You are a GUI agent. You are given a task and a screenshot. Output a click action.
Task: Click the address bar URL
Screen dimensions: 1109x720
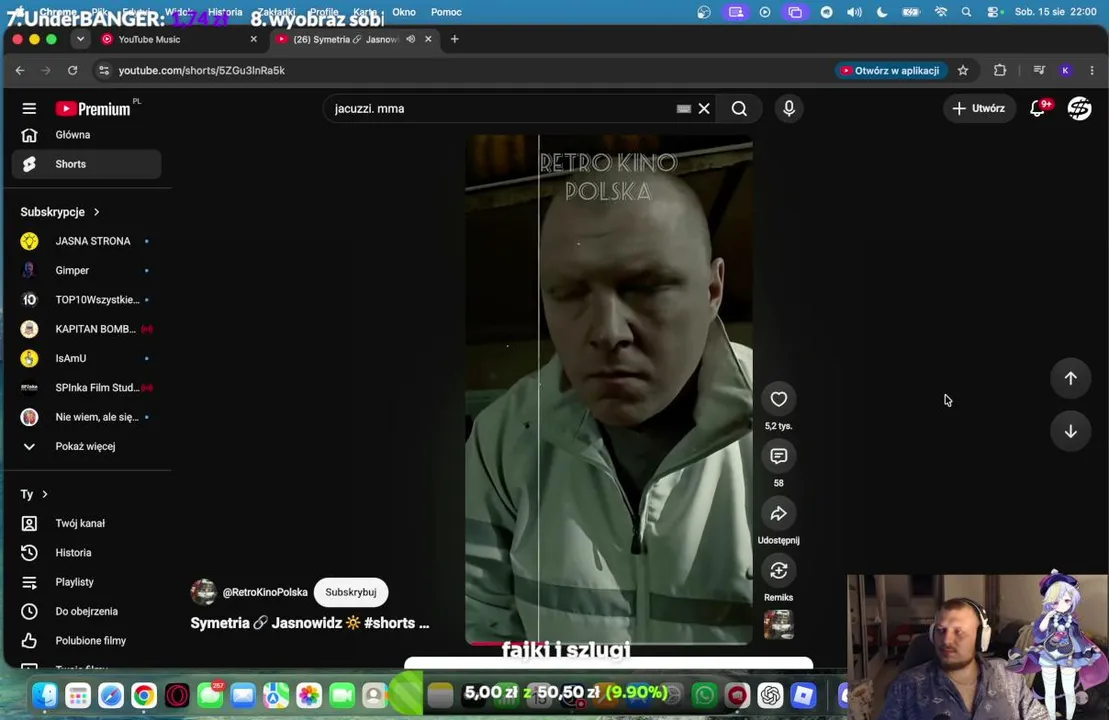pyautogui.click(x=202, y=70)
